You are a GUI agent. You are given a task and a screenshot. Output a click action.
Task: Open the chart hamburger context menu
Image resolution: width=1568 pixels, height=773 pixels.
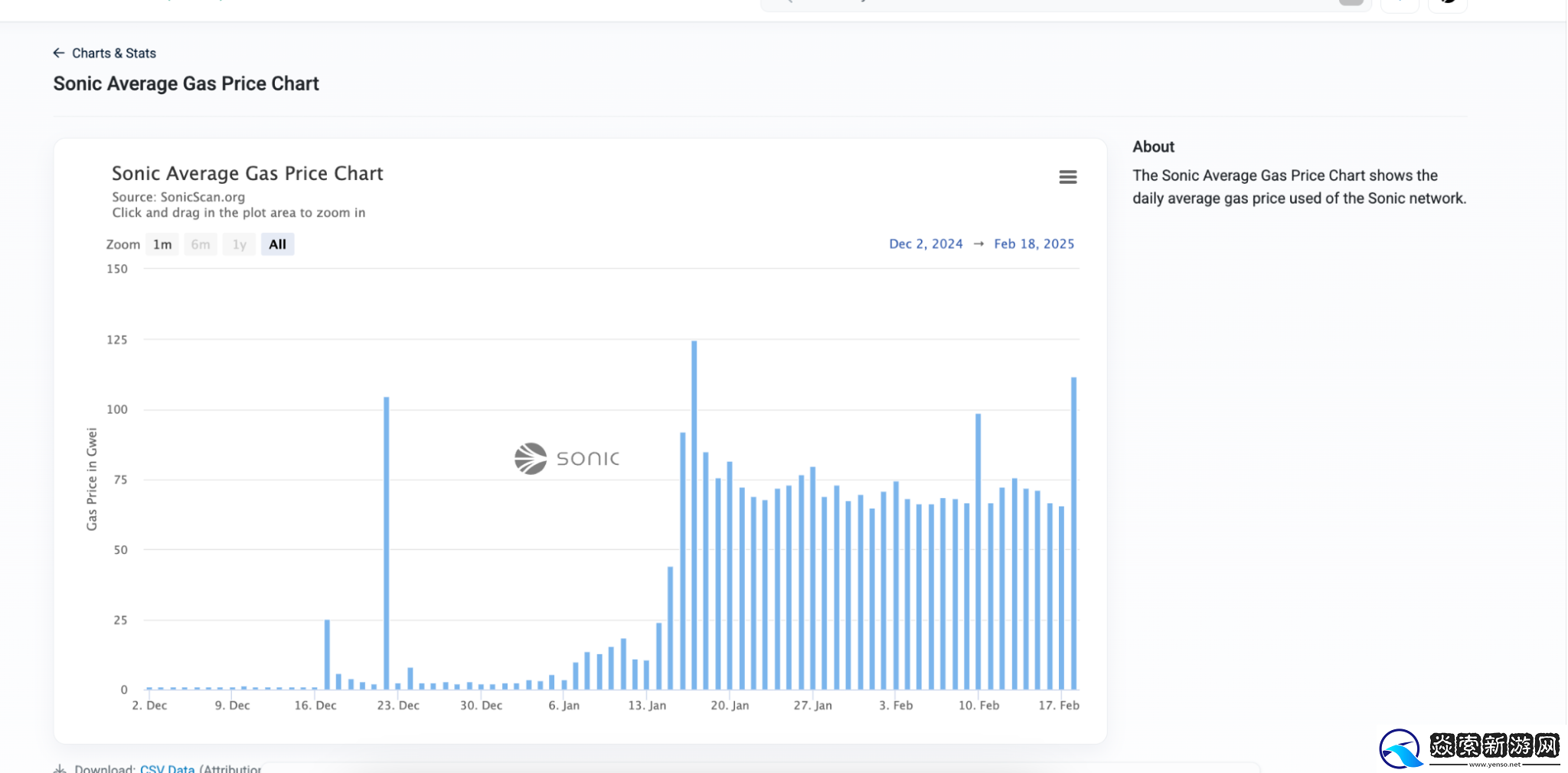pyautogui.click(x=1067, y=177)
